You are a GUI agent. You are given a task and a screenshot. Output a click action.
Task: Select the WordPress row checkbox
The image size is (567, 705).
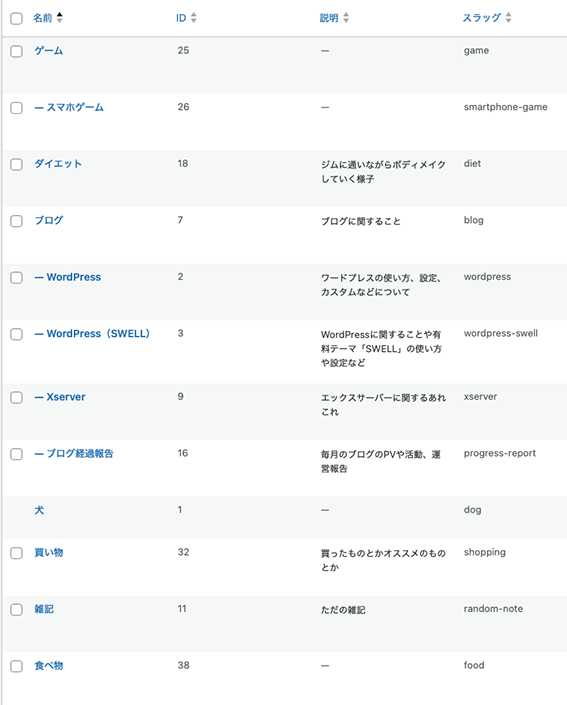point(17,277)
